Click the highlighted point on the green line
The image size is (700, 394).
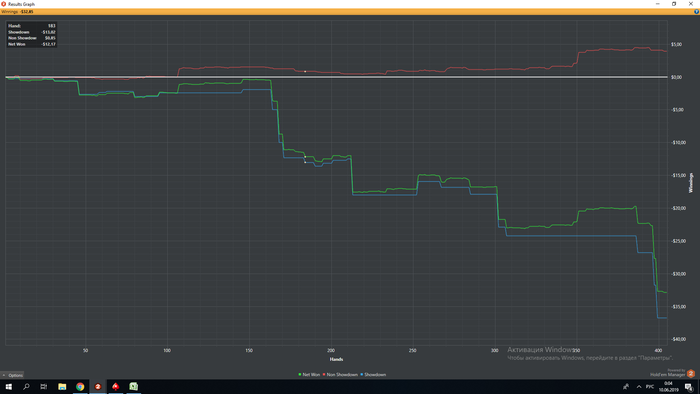305,157
